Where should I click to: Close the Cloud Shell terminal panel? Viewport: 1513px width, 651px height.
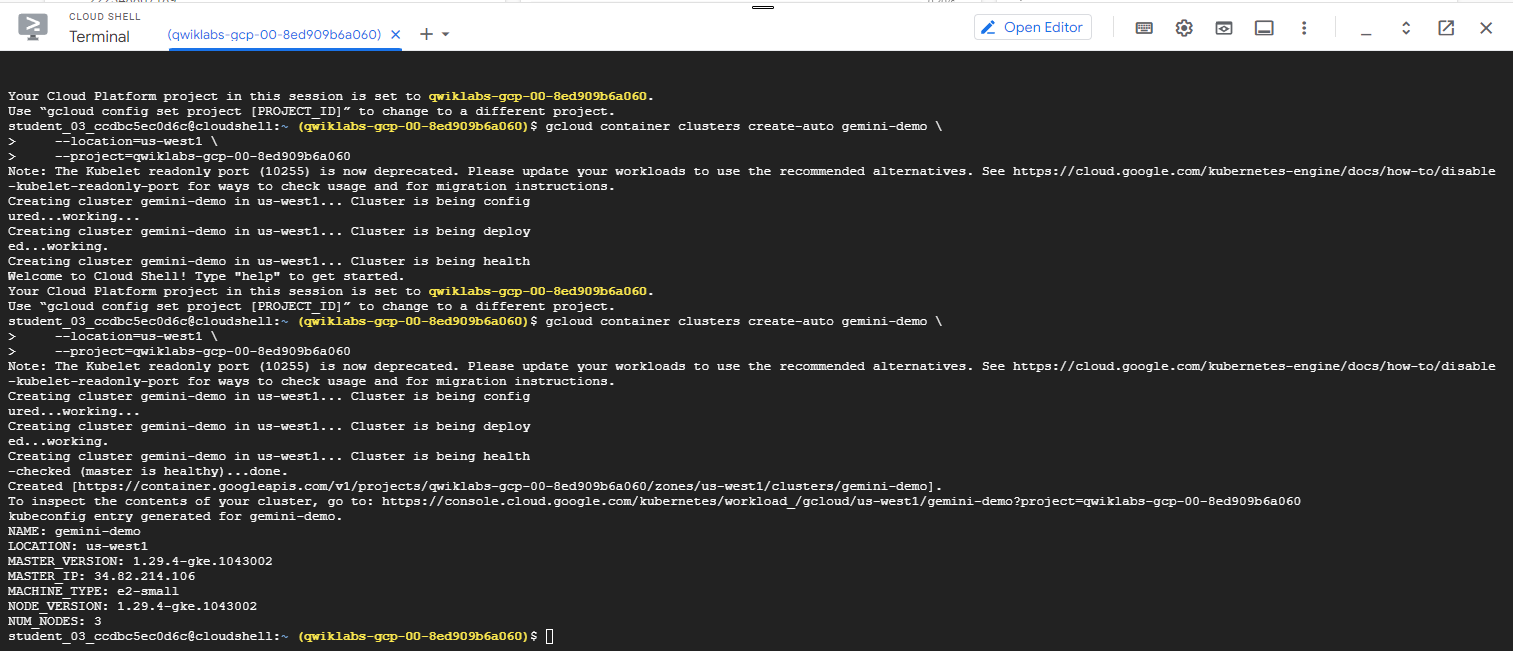1486,28
